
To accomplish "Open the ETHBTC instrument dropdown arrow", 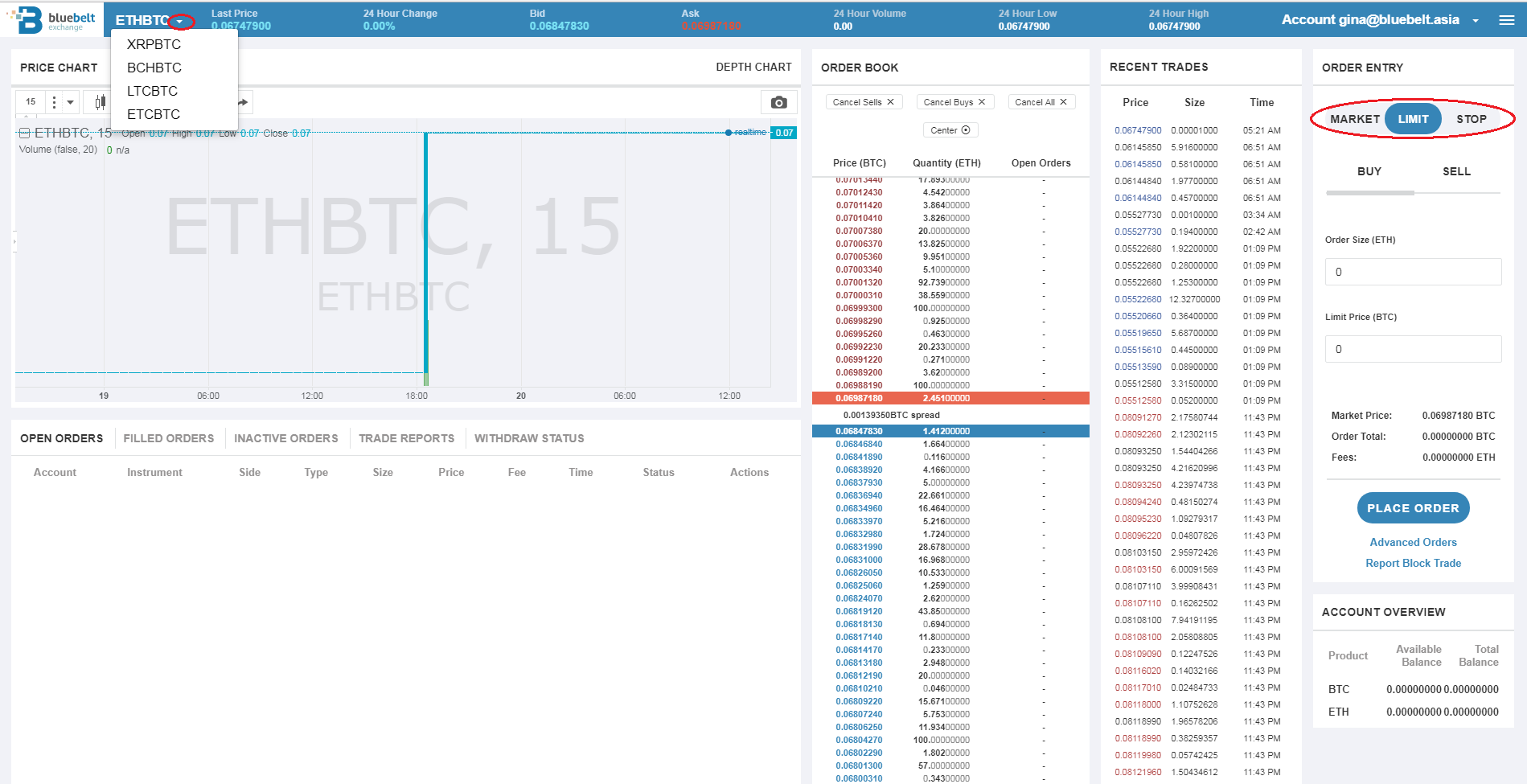I will (x=180, y=21).
